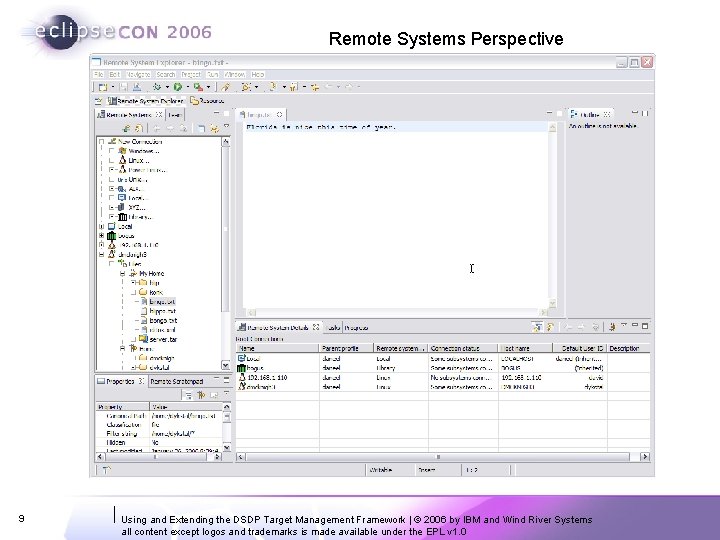Viewport: 720px width, 540px height.
Task: Sort table by Host name column
Action: [525, 349]
